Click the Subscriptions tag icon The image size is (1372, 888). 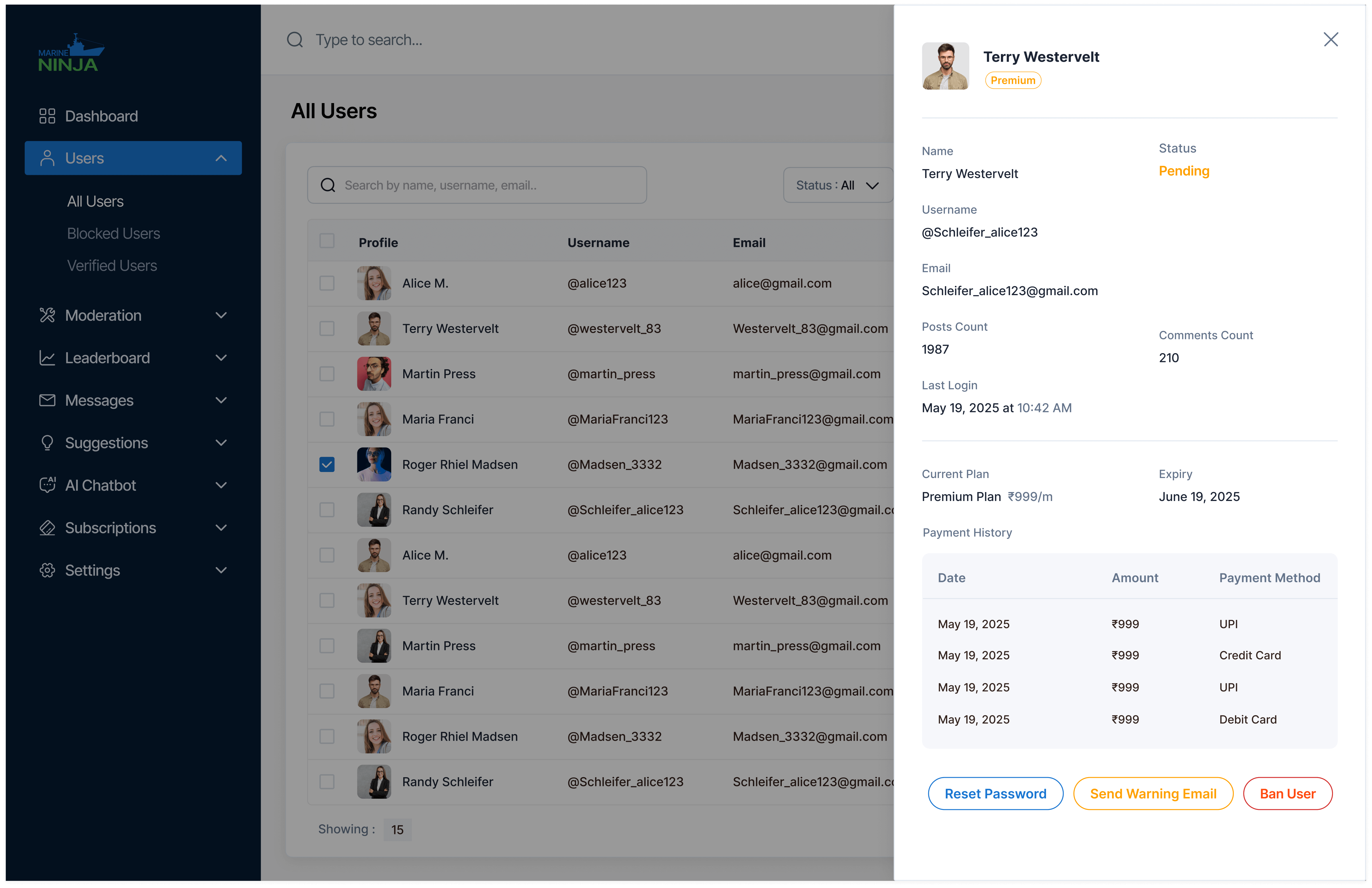47,528
